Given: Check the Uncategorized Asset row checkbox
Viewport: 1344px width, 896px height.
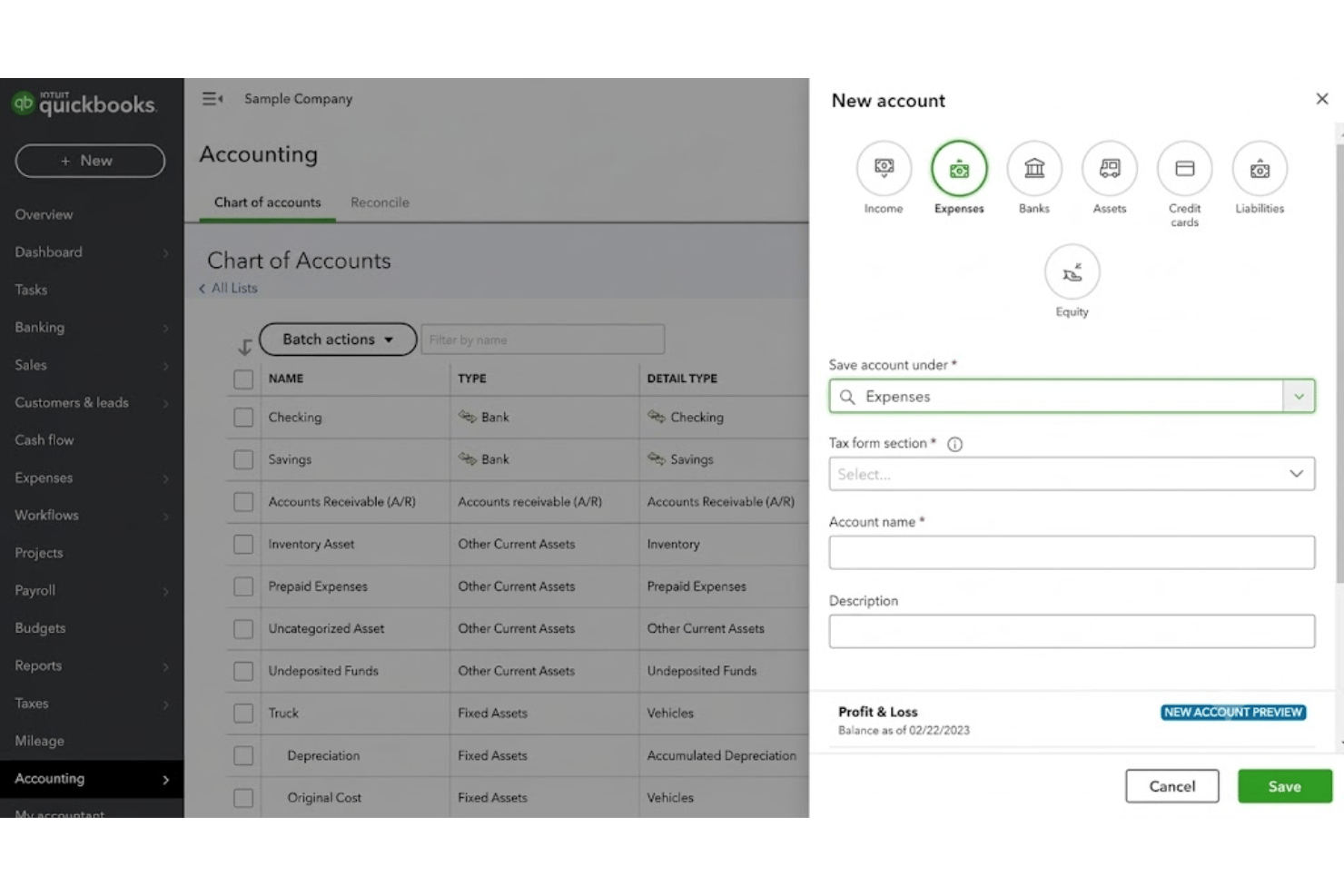Looking at the screenshot, I should coord(243,628).
